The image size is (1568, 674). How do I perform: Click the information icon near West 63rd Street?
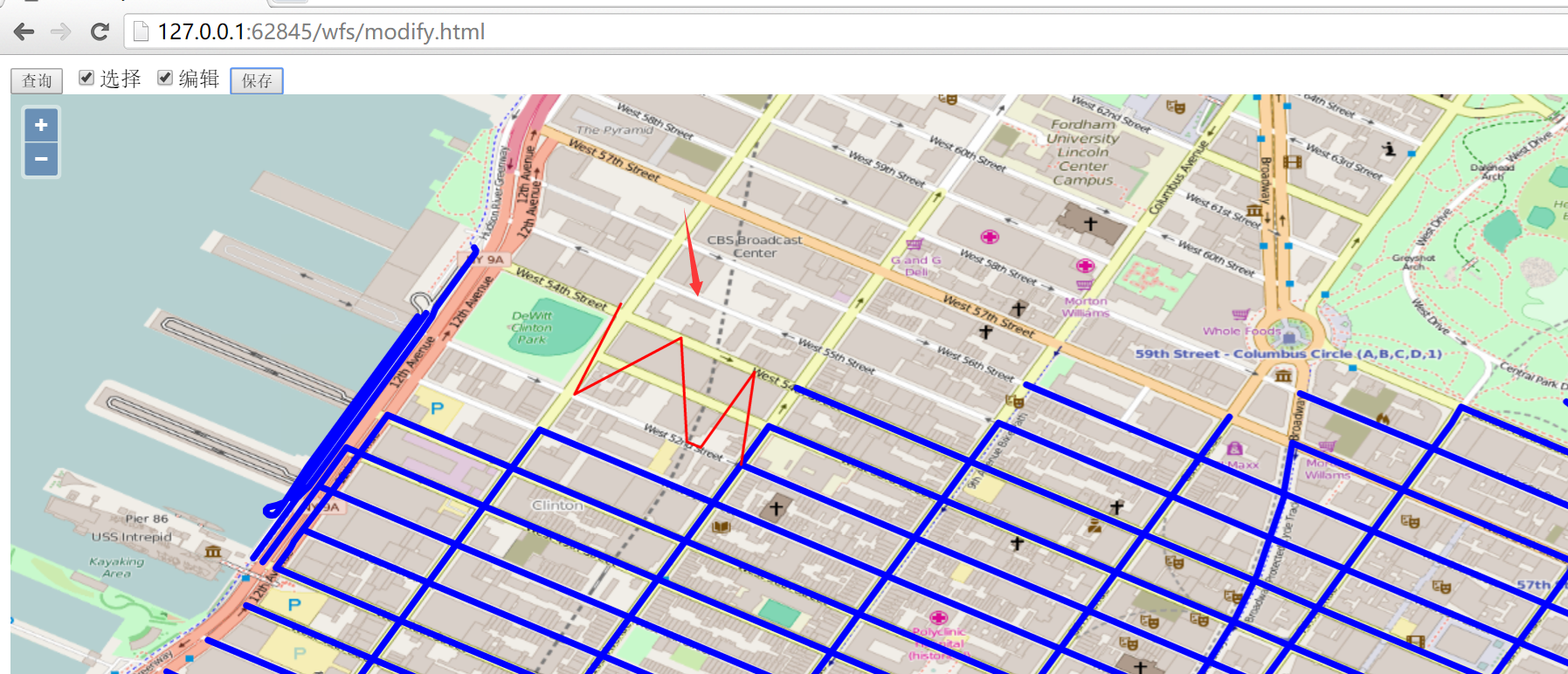tap(1389, 148)
